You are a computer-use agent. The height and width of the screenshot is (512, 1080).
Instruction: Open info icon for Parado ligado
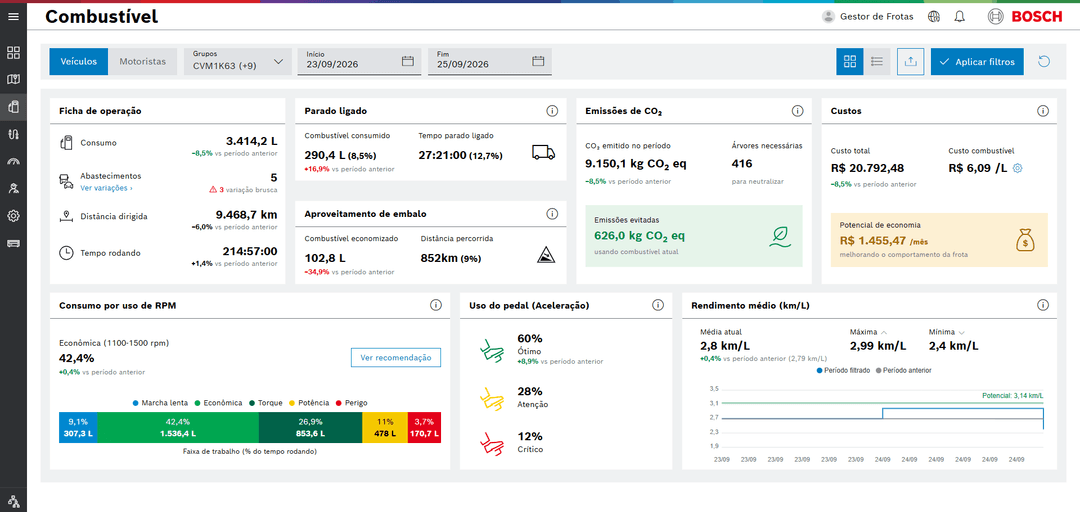pos(552,111)
